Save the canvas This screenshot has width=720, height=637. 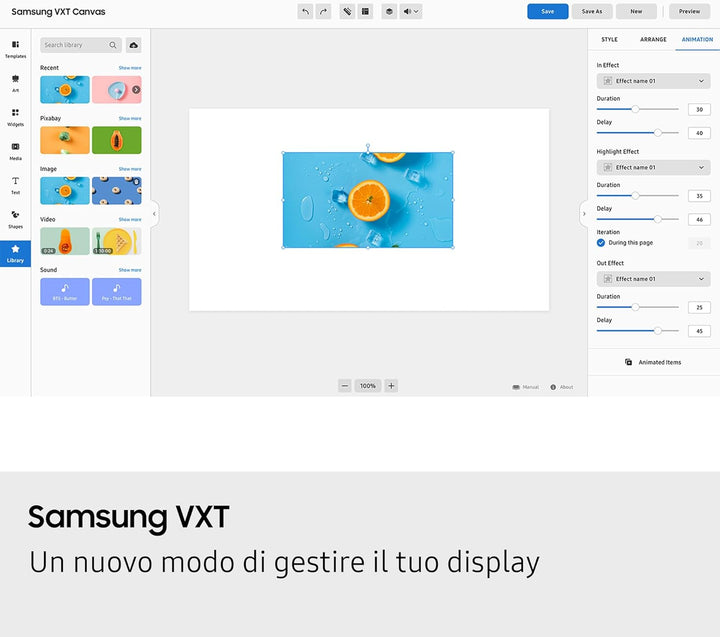[x=547, y=11]
